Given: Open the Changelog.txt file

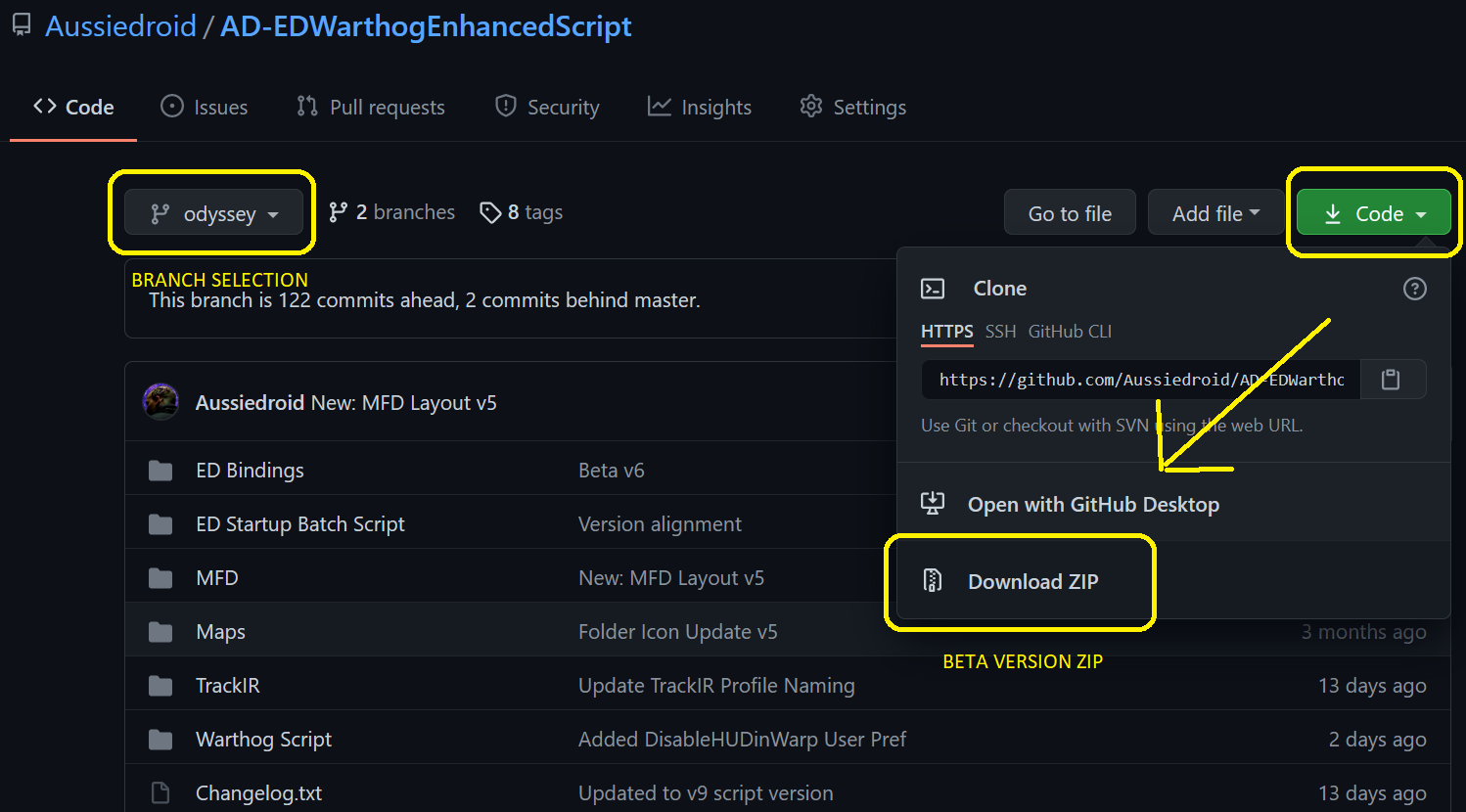Looking at the screenshot, I should 258,793.
